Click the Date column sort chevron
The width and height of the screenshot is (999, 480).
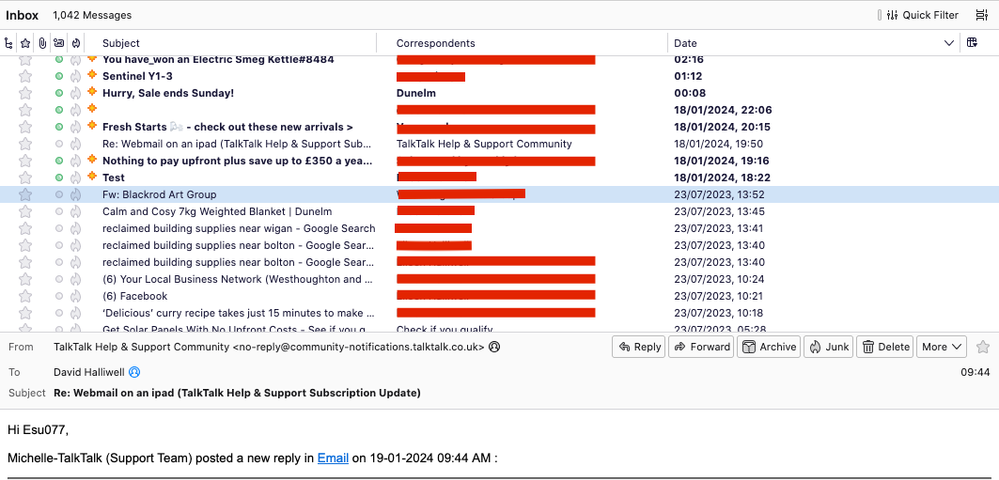tap(949, 43)
